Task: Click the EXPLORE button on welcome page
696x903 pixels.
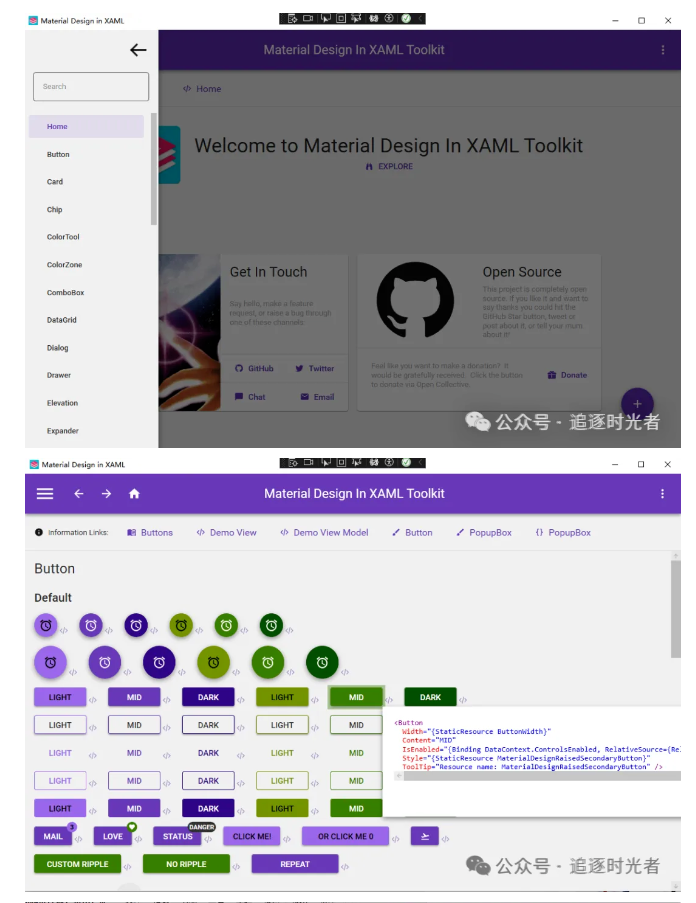Action: (x=389, y=166)
